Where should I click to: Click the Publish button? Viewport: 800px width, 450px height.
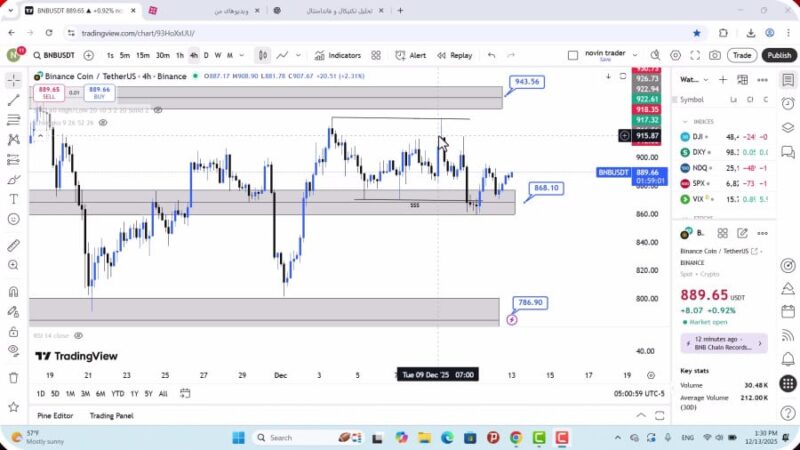(778, 56)
